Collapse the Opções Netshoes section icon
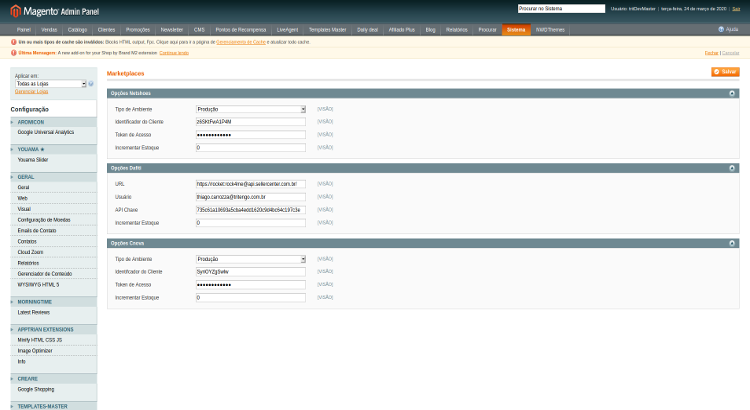The image size is (750, 410). (732, 93)
